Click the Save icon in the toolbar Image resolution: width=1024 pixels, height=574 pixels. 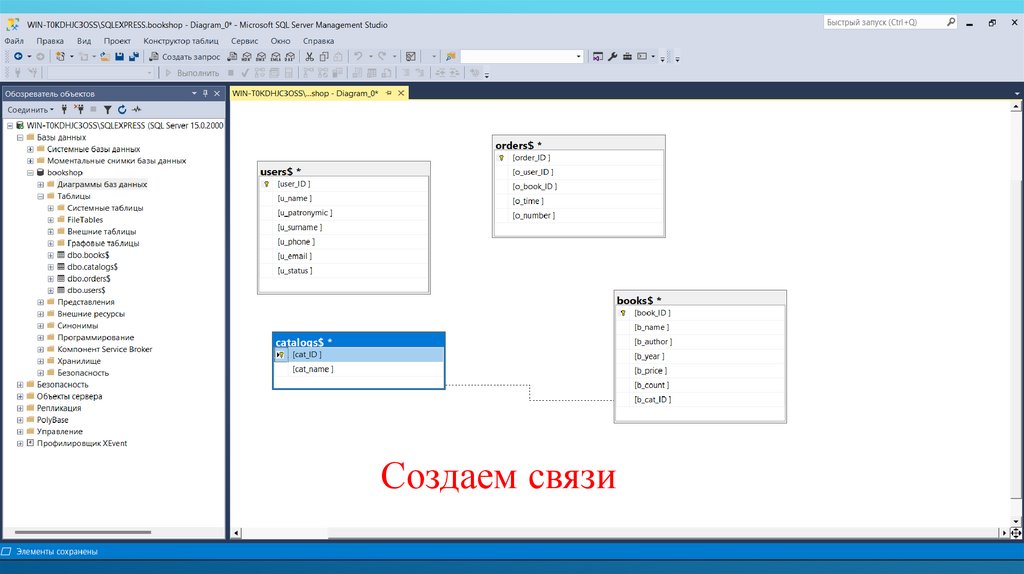pos(119,57)
